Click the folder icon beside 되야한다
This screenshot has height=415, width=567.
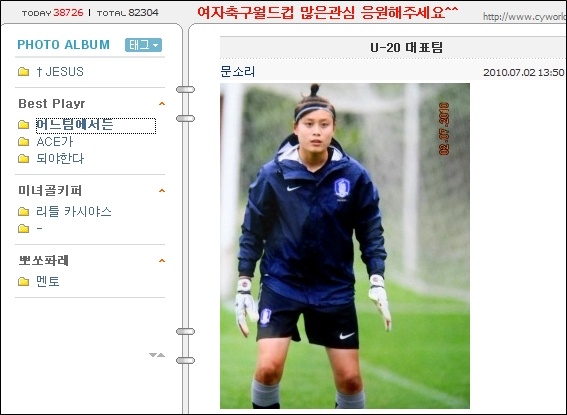pyautogui.click(x=24, y=158)
